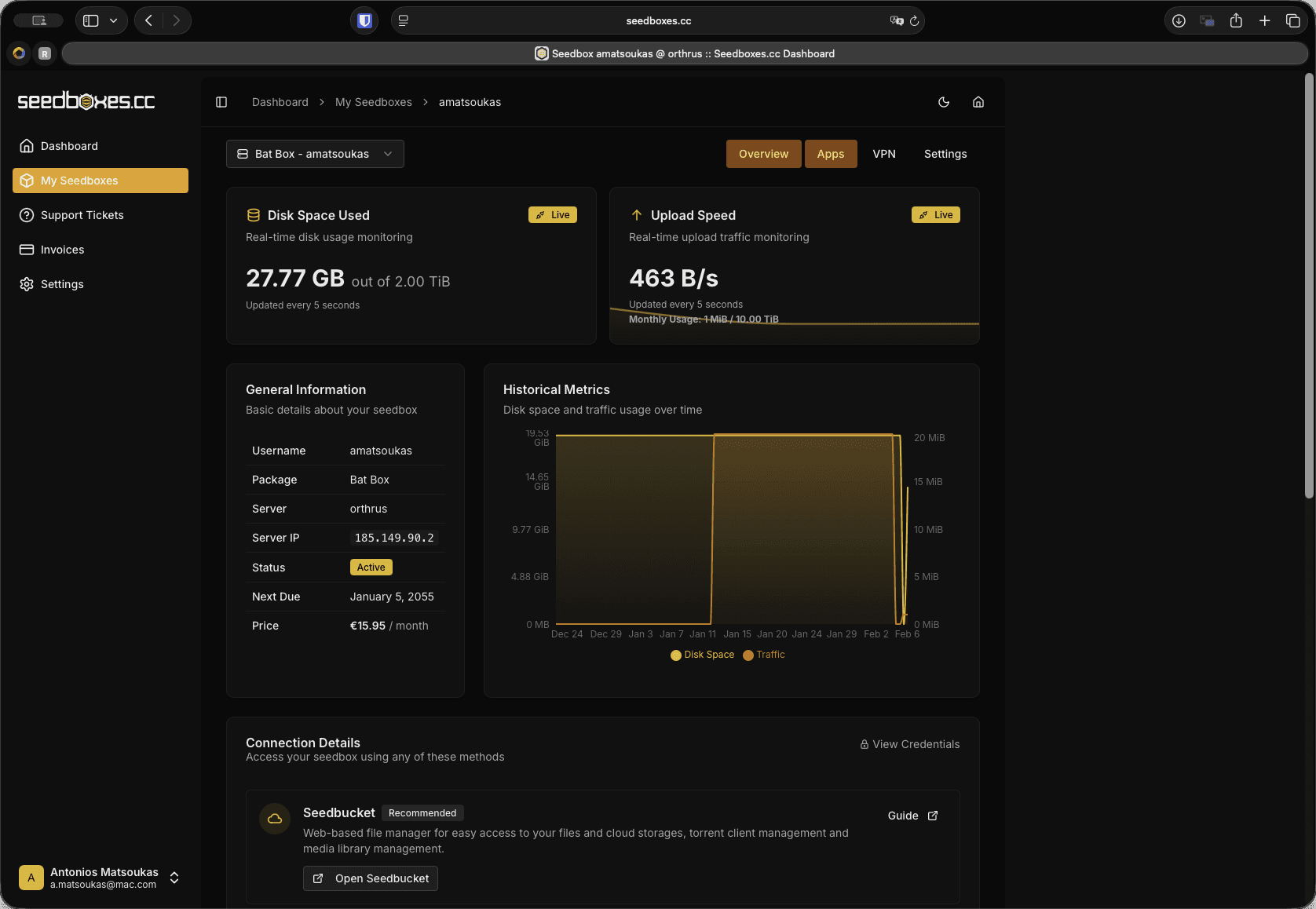Viewport: 1316px width, 909px height.
Task: Click the Username value in General Information
Action: coord(381,451)
